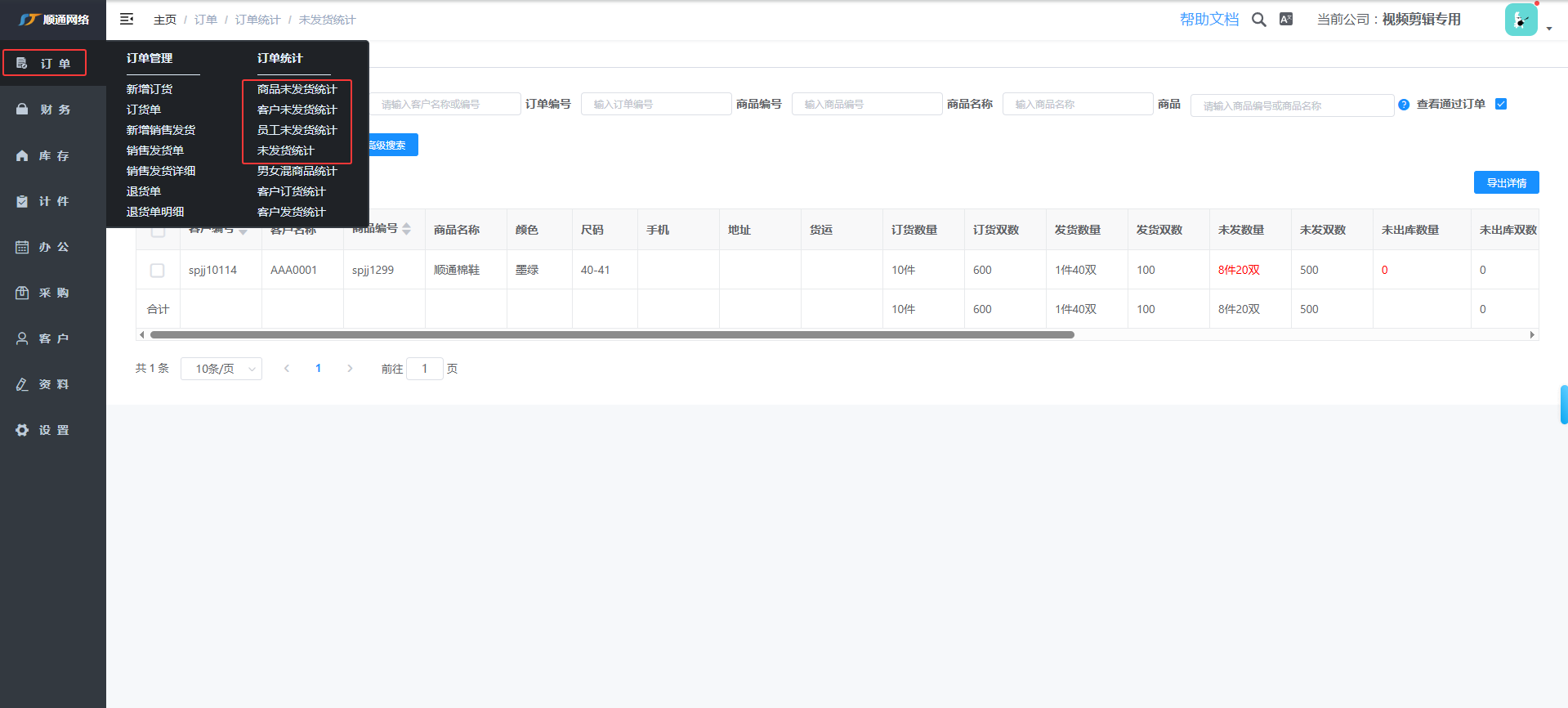Click the 订单统计 breadcrumb
Screen dimensions: 1568x708
pos(258,20)
